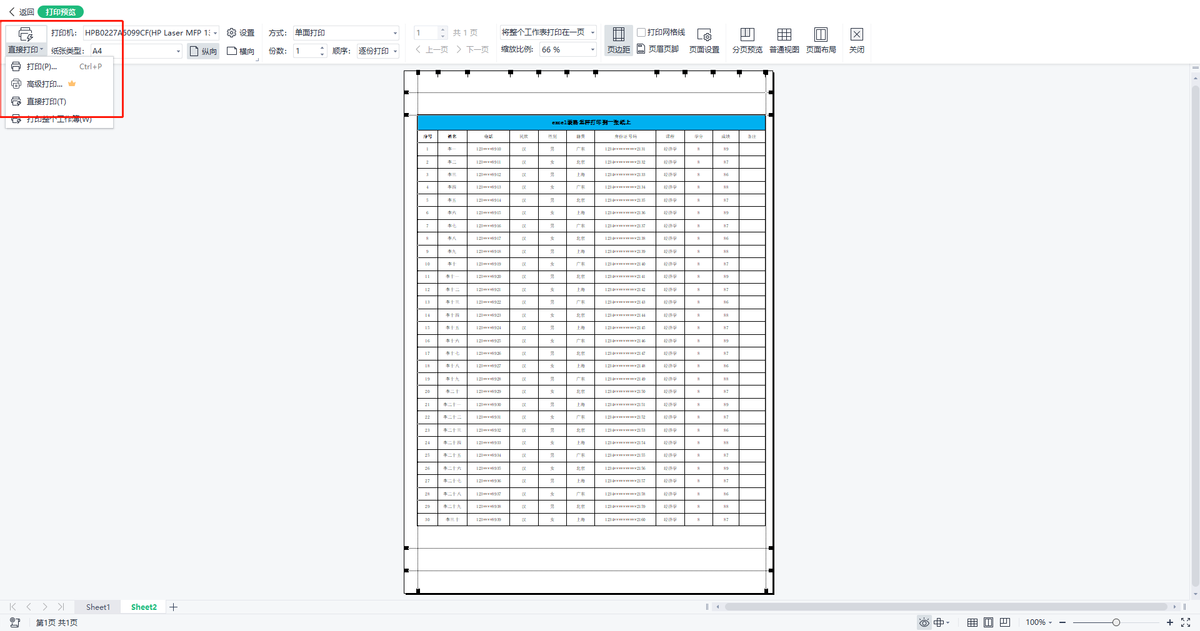This screenshot has height=631, width=1200.
Task: Click the normal view grid icon in status bar
Action: pyautogui.click(x=972, y=622)
